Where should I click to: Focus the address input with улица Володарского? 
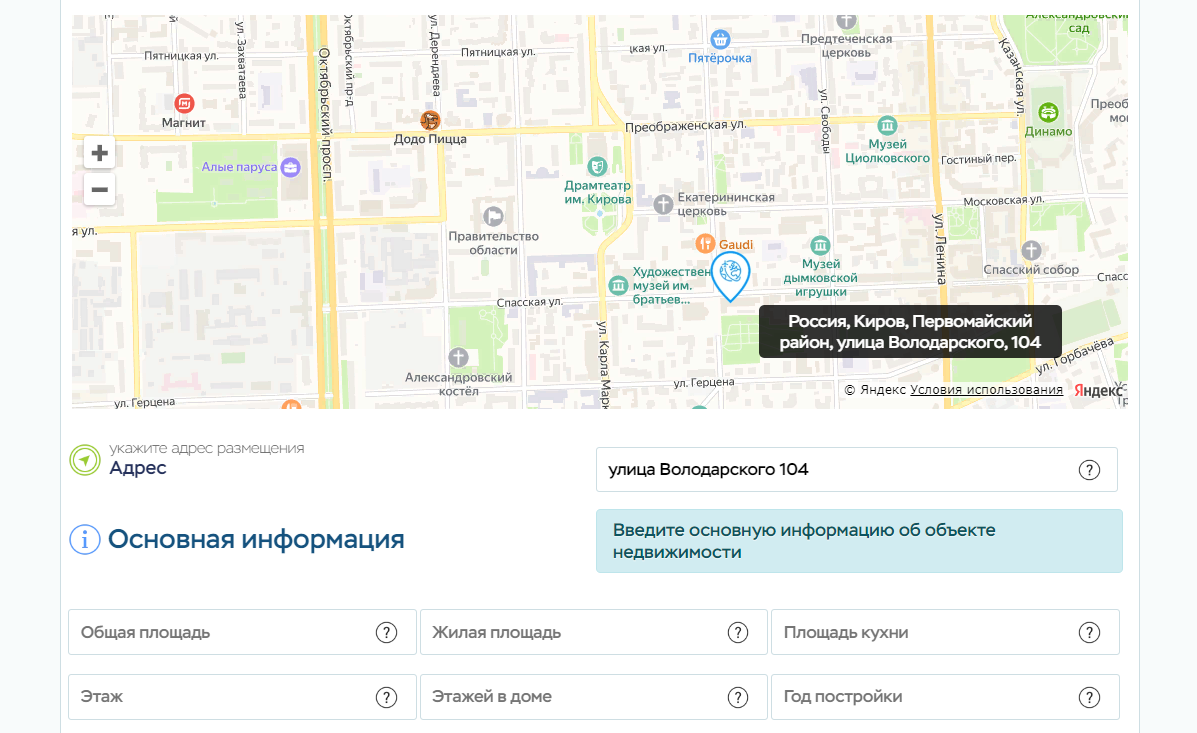pos(830,470)
